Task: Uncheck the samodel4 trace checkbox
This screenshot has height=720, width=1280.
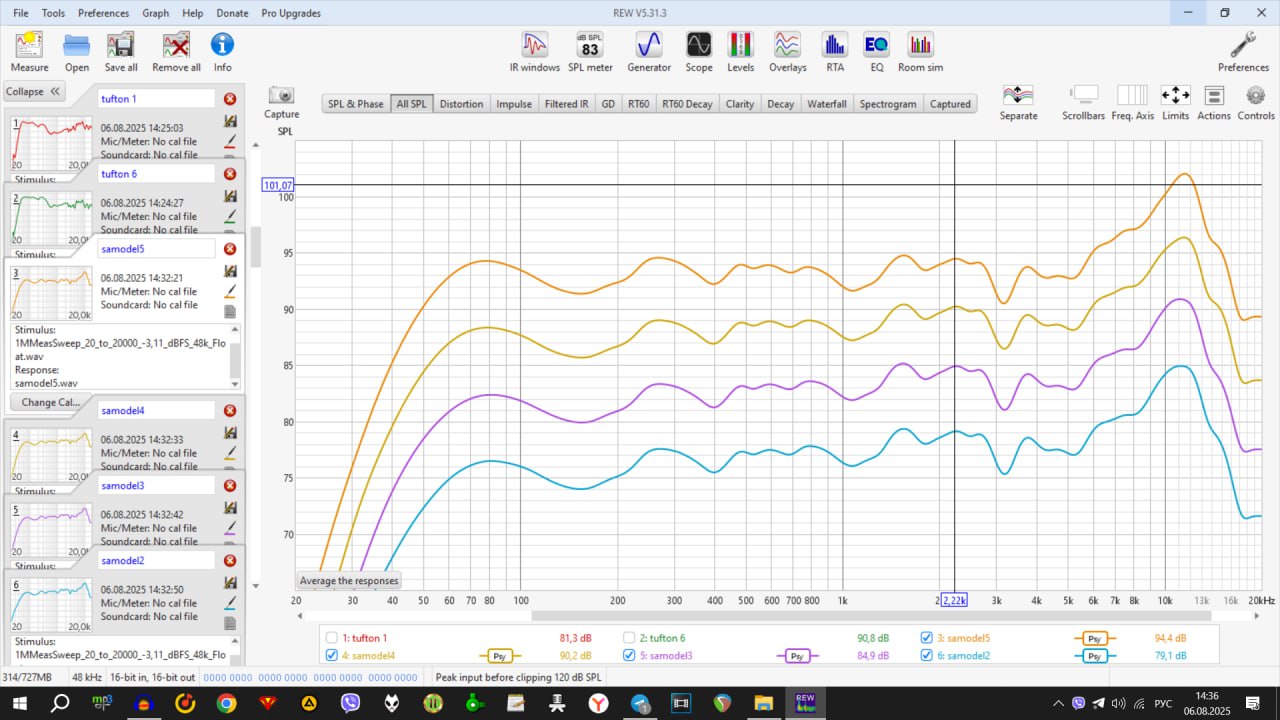Action: 331,656
